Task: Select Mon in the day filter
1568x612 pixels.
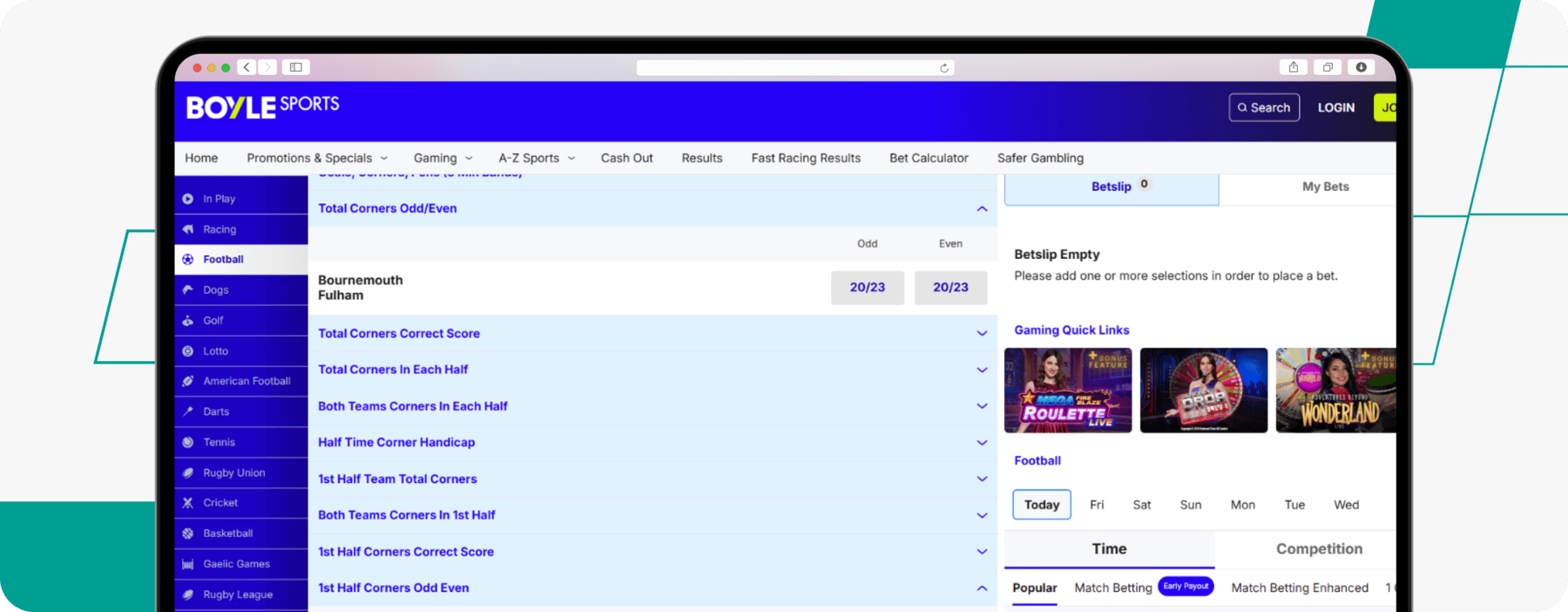Action: coord(1243,505)
